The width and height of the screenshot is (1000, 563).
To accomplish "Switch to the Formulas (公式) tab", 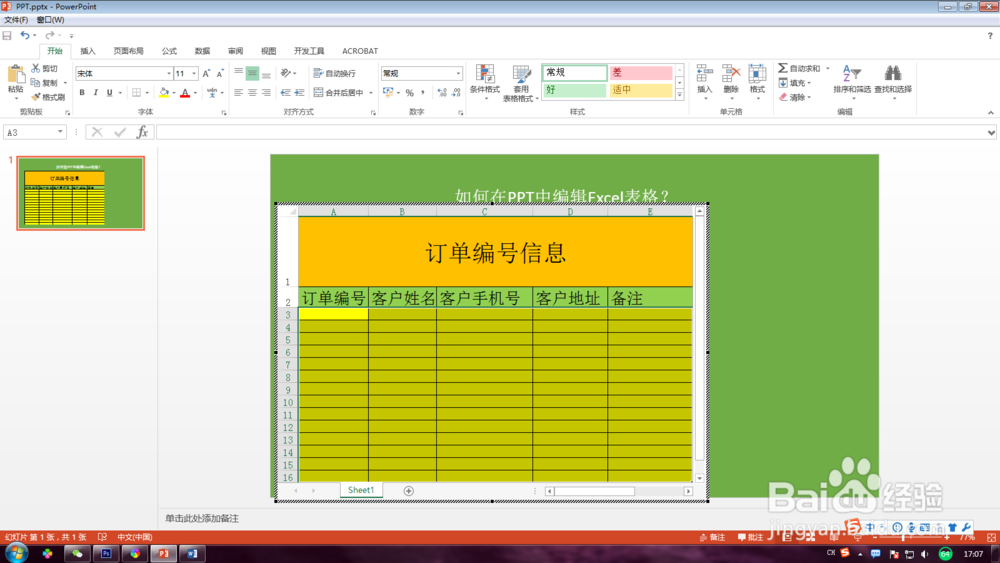I will pyautogui.click(x=169, y=51).
